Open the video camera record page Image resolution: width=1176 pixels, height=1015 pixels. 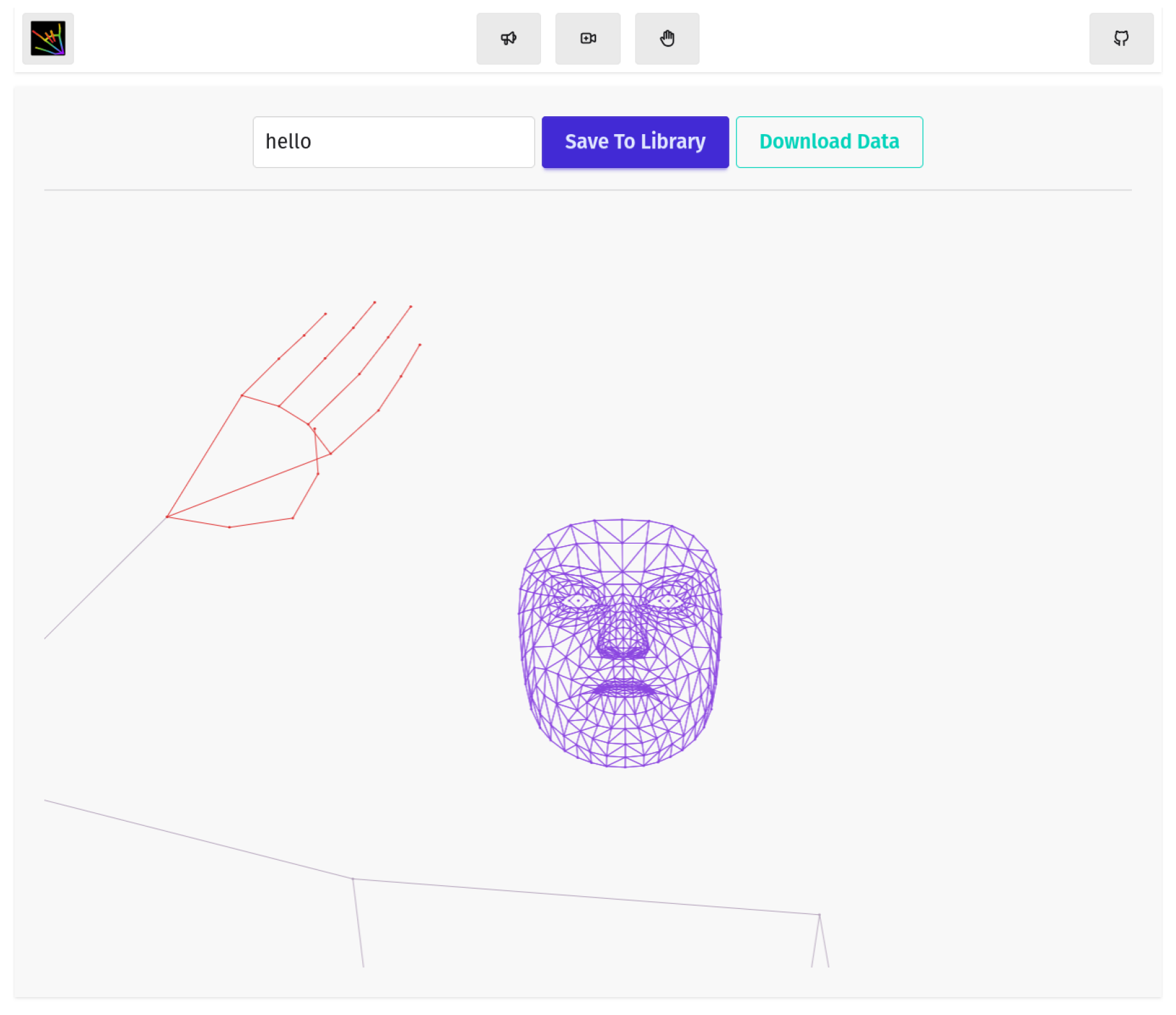588,38
